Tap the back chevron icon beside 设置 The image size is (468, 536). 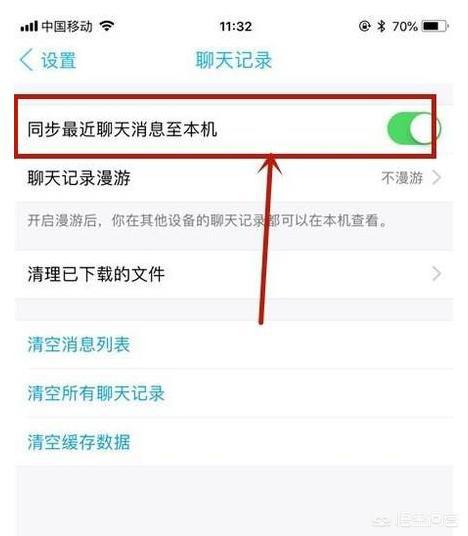coord(26,60)
